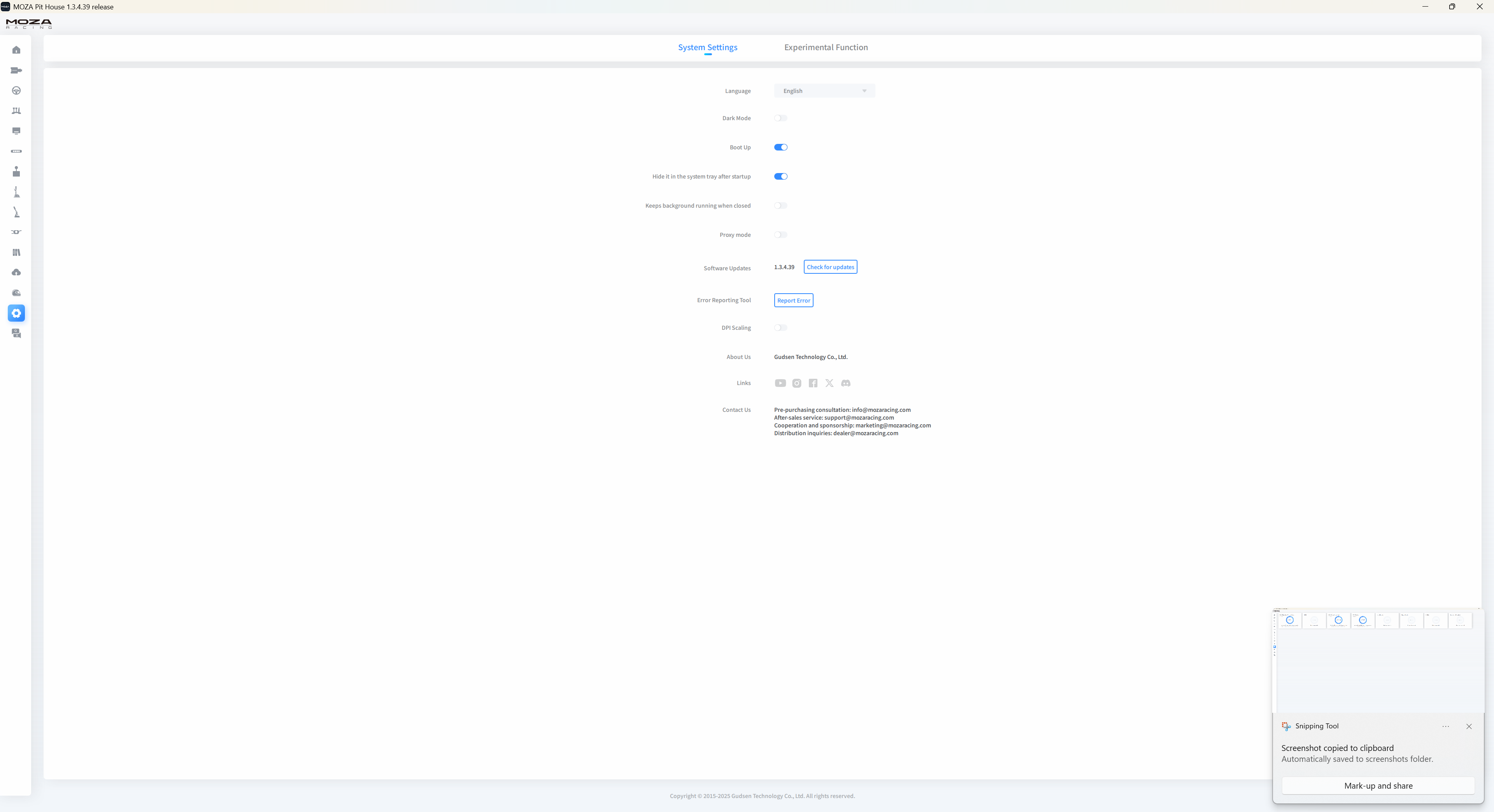Enable DPI Scaling toggle
Viewport: 1494px width, 812px height.
tap(780, 327)
